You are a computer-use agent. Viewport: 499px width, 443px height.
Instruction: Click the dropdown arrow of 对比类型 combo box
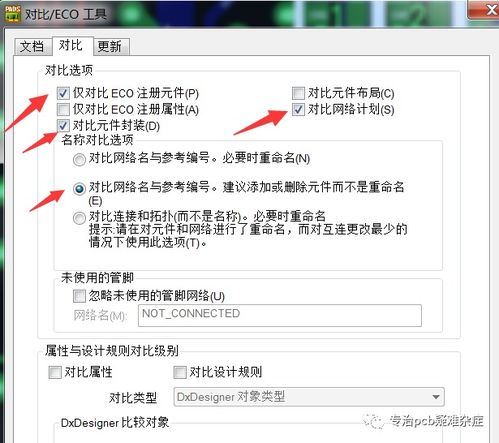[435, 397]
